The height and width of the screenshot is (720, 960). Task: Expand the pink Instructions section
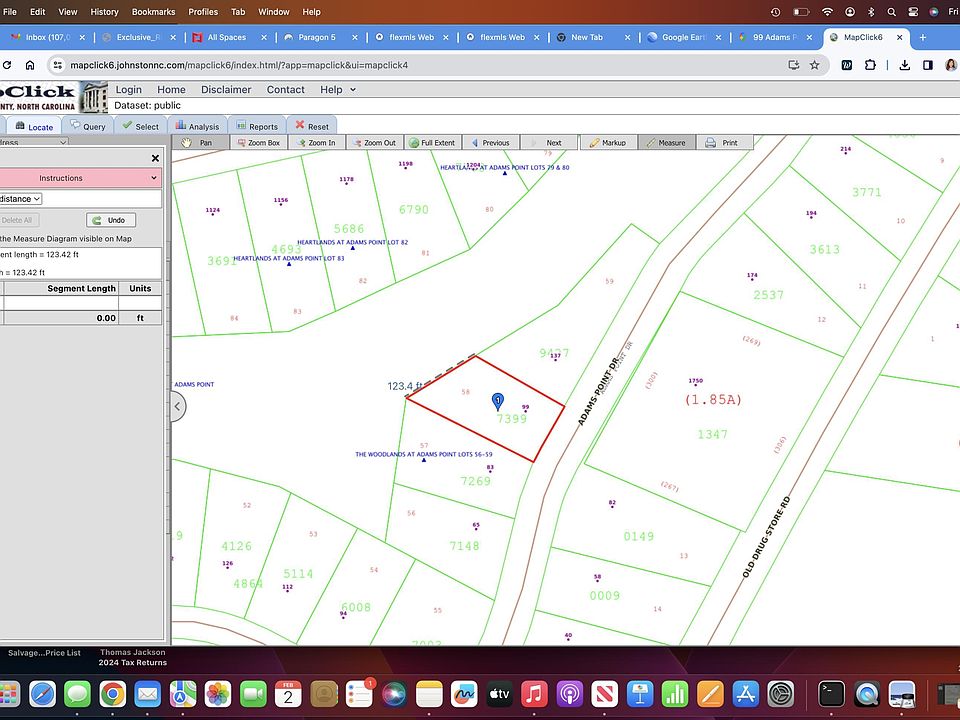coord(80,178)
